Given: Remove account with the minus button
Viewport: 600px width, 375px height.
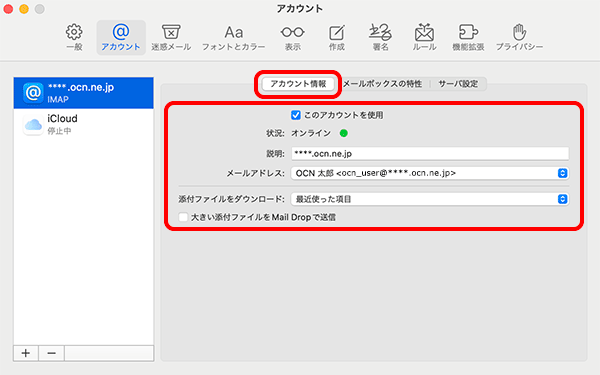Looking at the screenshot, I should 51,353.
